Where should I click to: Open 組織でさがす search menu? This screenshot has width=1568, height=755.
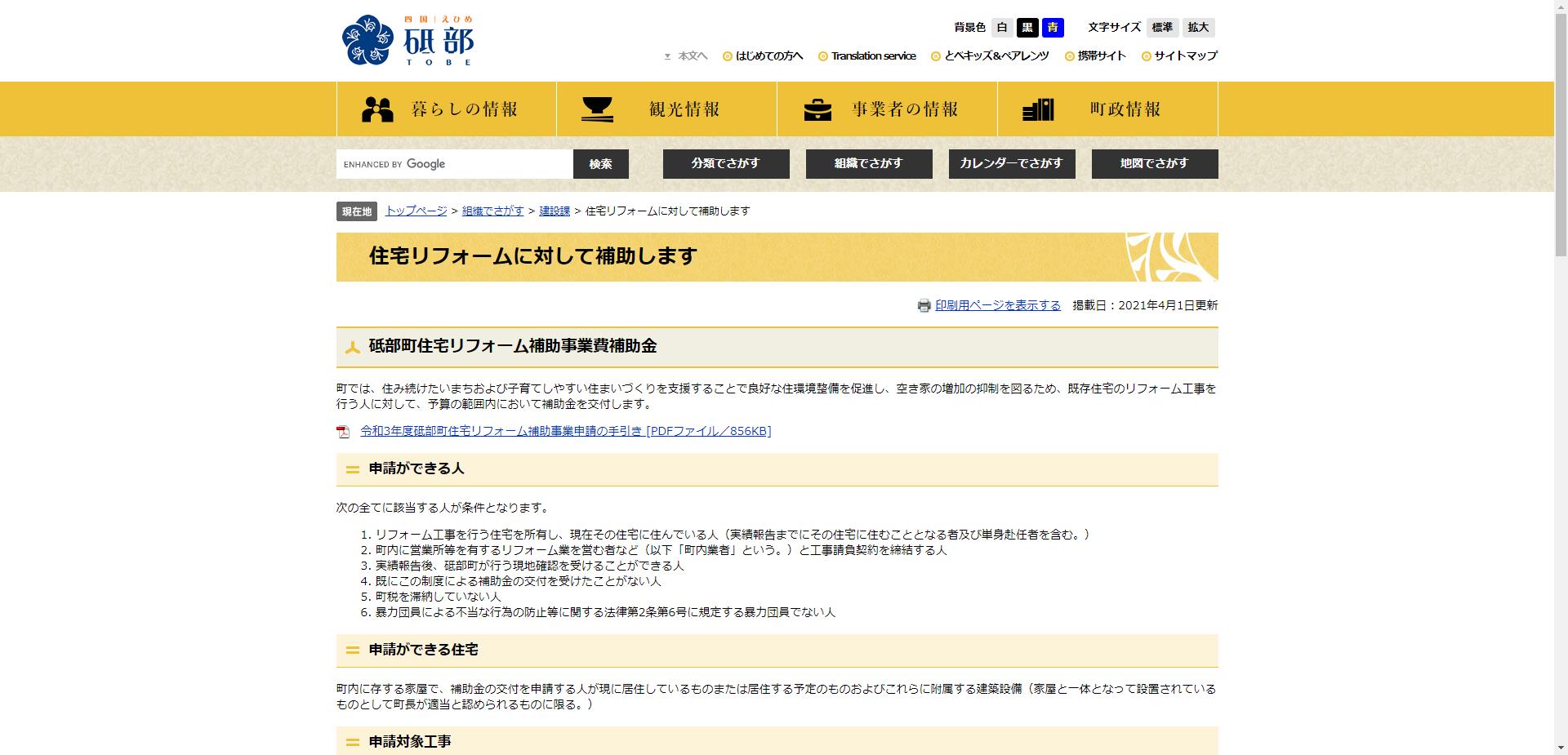868,163
